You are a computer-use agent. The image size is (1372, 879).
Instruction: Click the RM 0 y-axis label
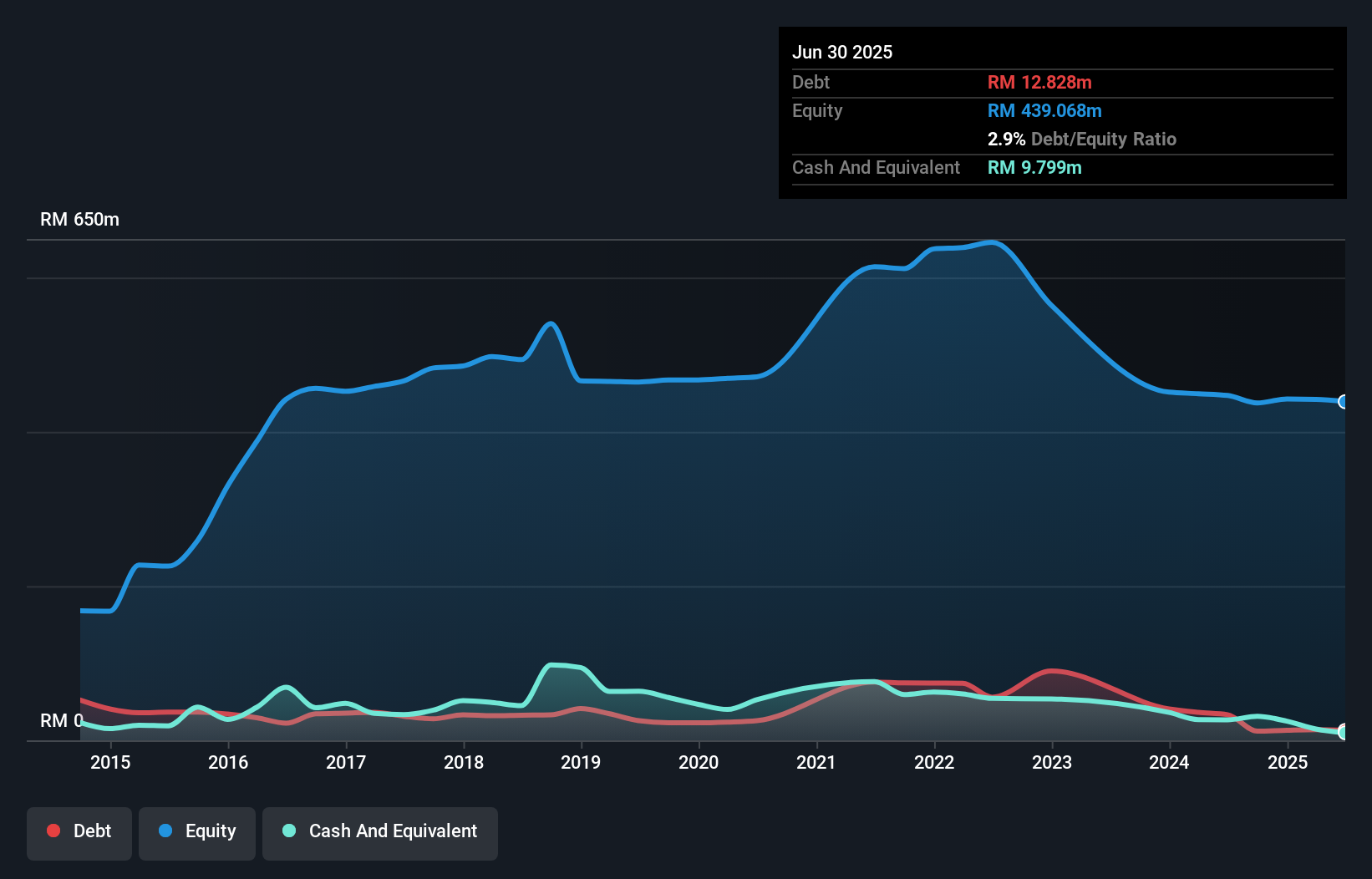click(62, 720)
